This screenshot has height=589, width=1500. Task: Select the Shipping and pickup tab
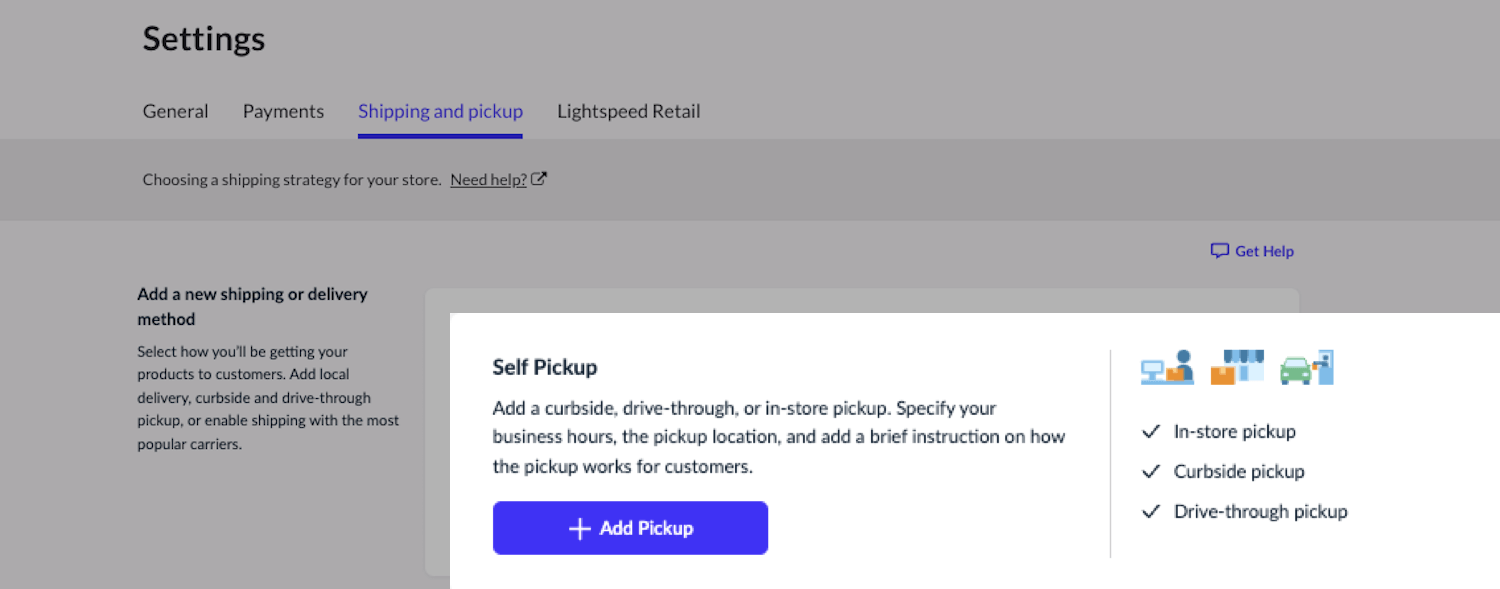tap(440, 111)
